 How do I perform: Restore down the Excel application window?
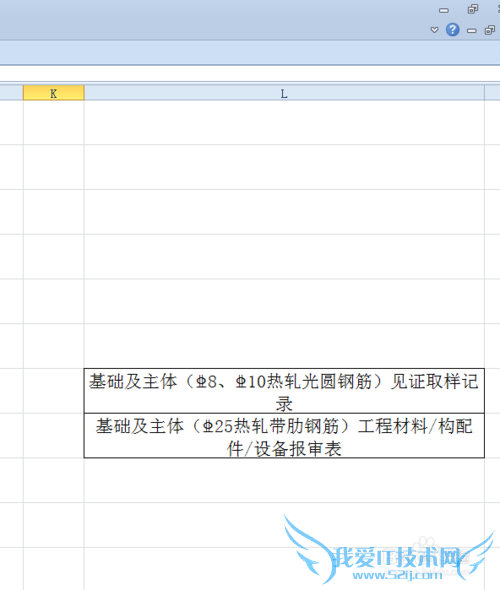473,9
